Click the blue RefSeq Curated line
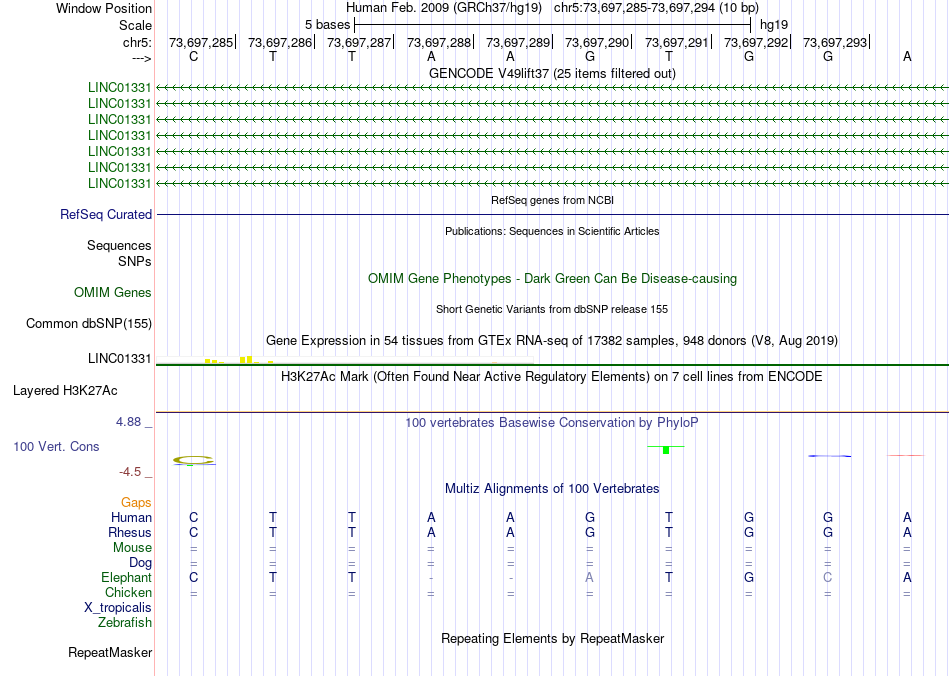 [x=552, y=214]
